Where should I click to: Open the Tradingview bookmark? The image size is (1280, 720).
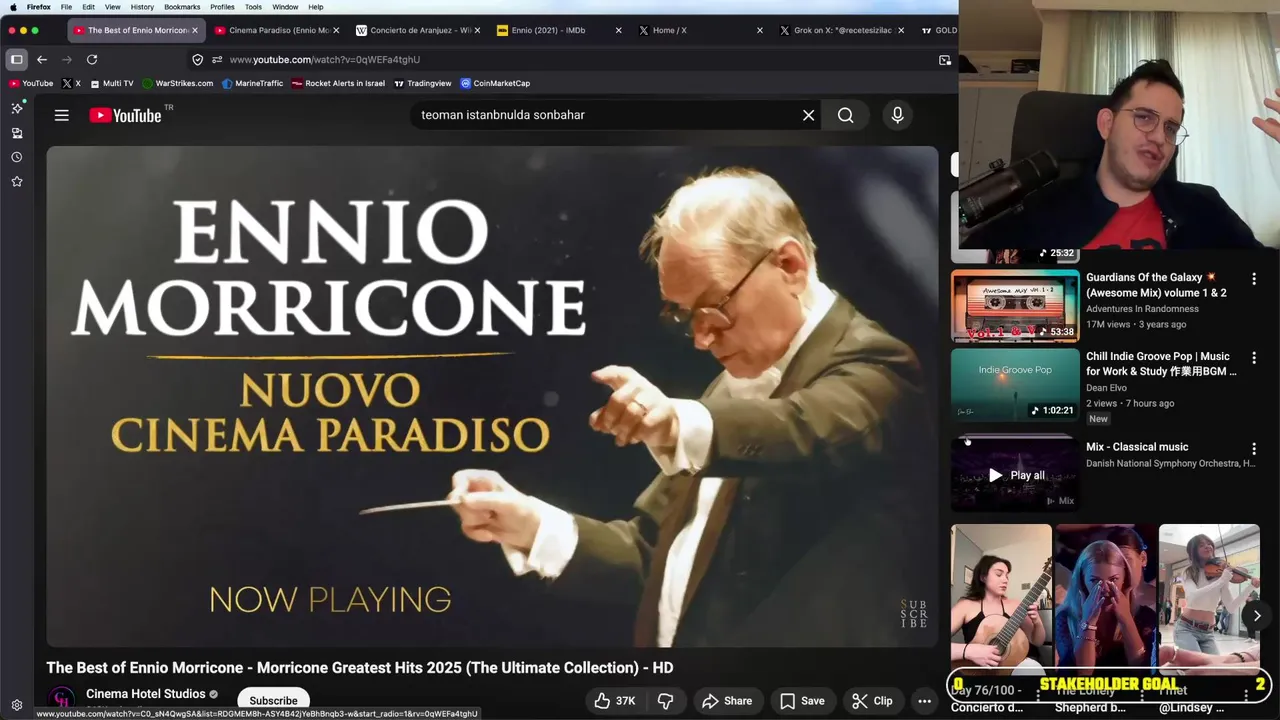coord(423,83)
